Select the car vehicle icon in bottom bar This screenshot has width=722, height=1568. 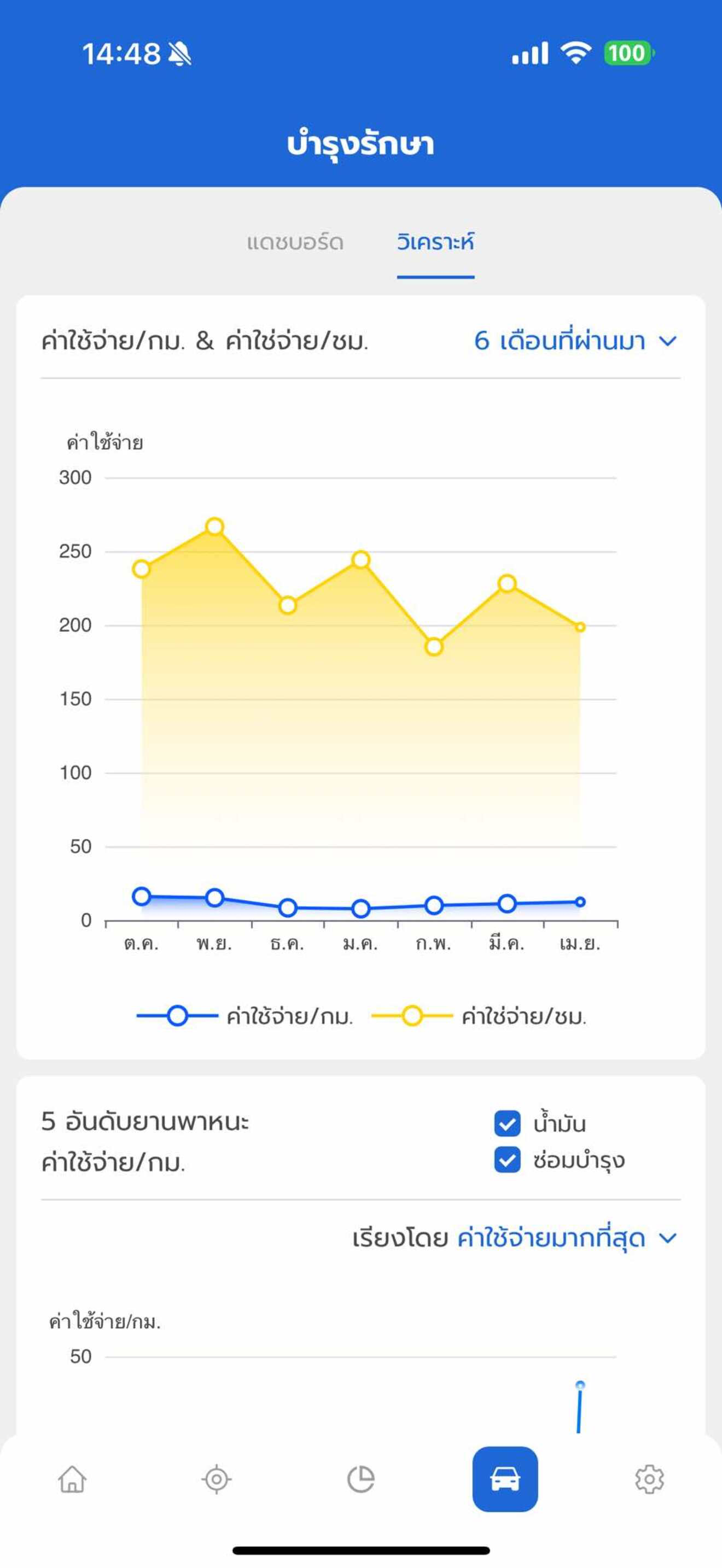point(505,1478)
